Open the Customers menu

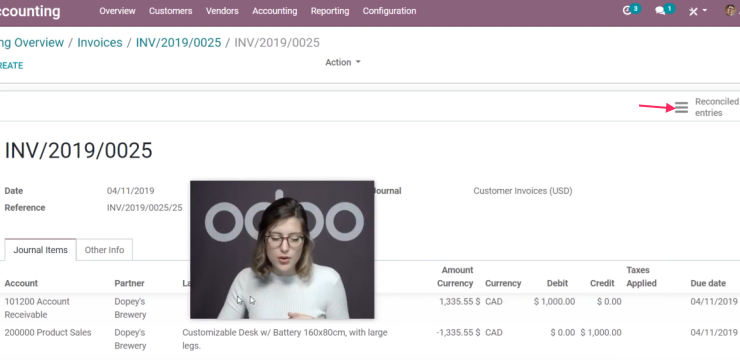pos(170,11)
